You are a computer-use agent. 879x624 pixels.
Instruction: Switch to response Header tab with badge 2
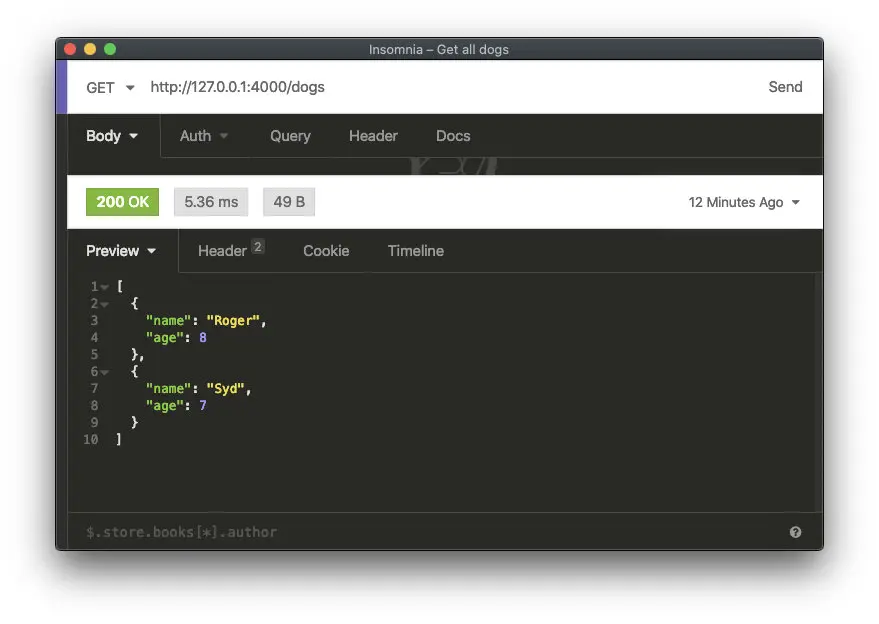pyautogui.click(x=230, y=250)
